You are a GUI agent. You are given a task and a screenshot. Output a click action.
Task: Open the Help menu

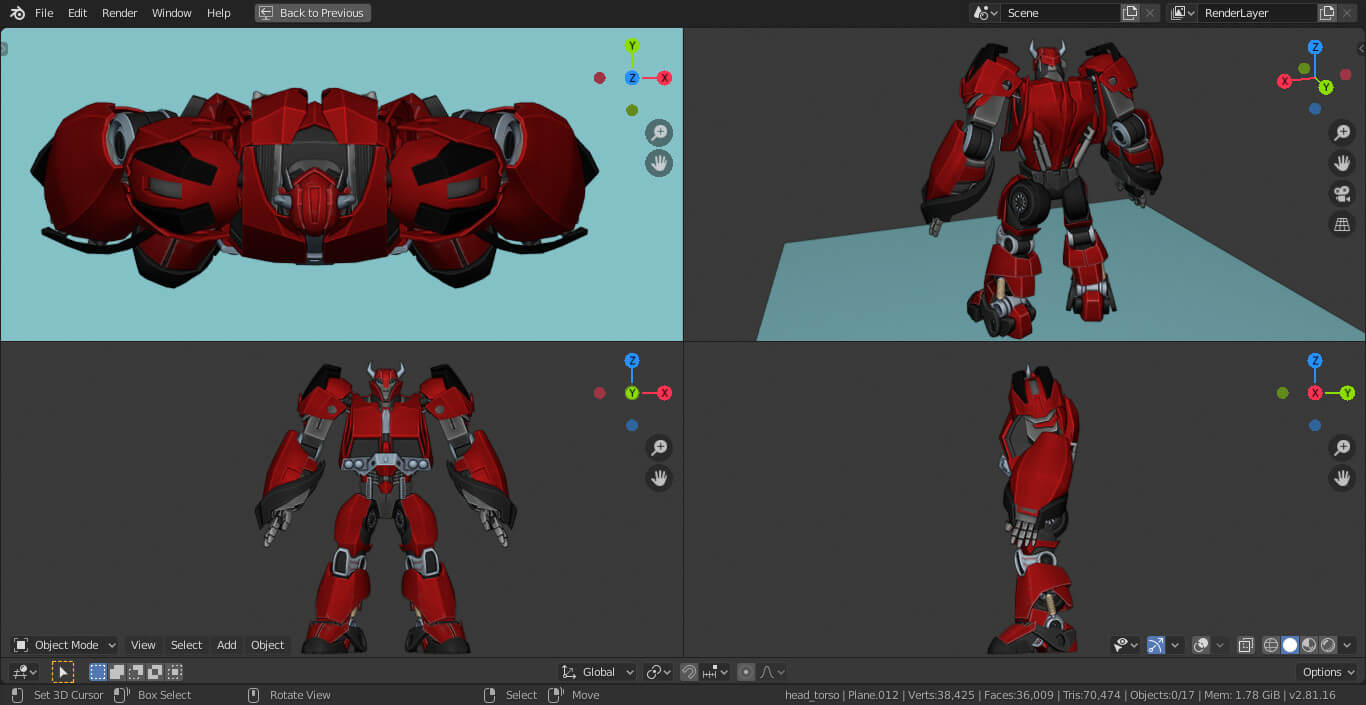[x=219, y=13]
